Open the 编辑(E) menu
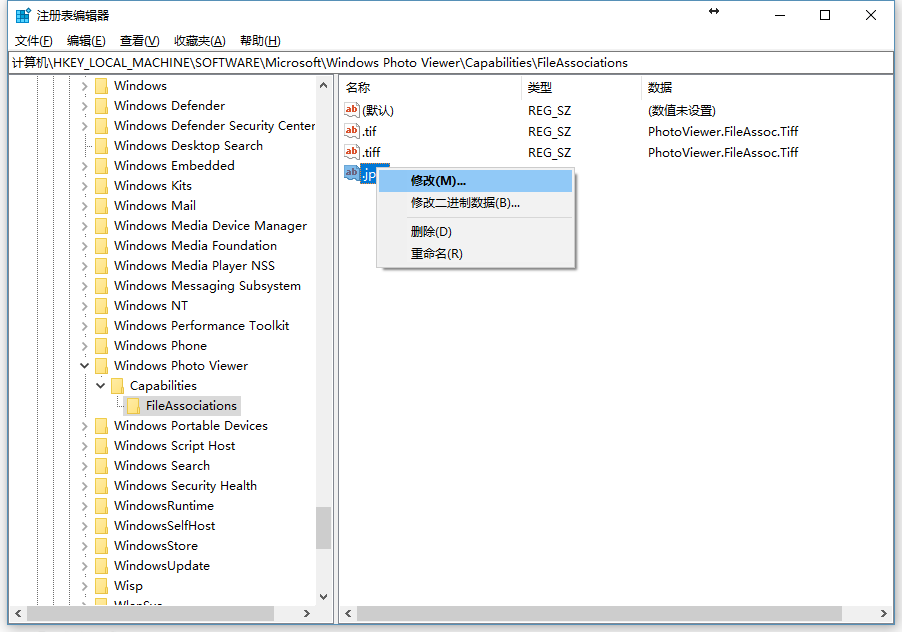 point(86,41)
